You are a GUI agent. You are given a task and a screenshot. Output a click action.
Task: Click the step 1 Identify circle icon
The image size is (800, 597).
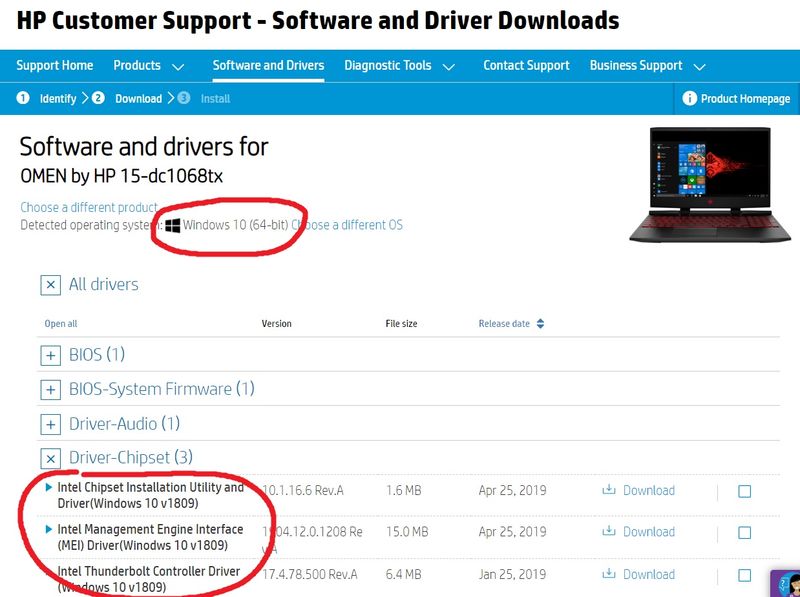click(x=23, y=98)
